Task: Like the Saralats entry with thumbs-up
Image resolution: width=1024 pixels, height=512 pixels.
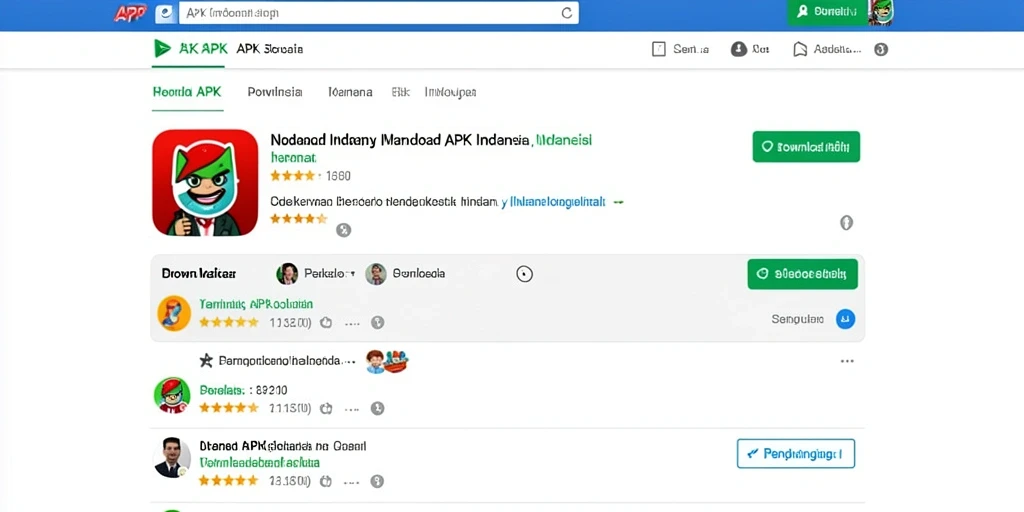Action: tap(326, 409)
